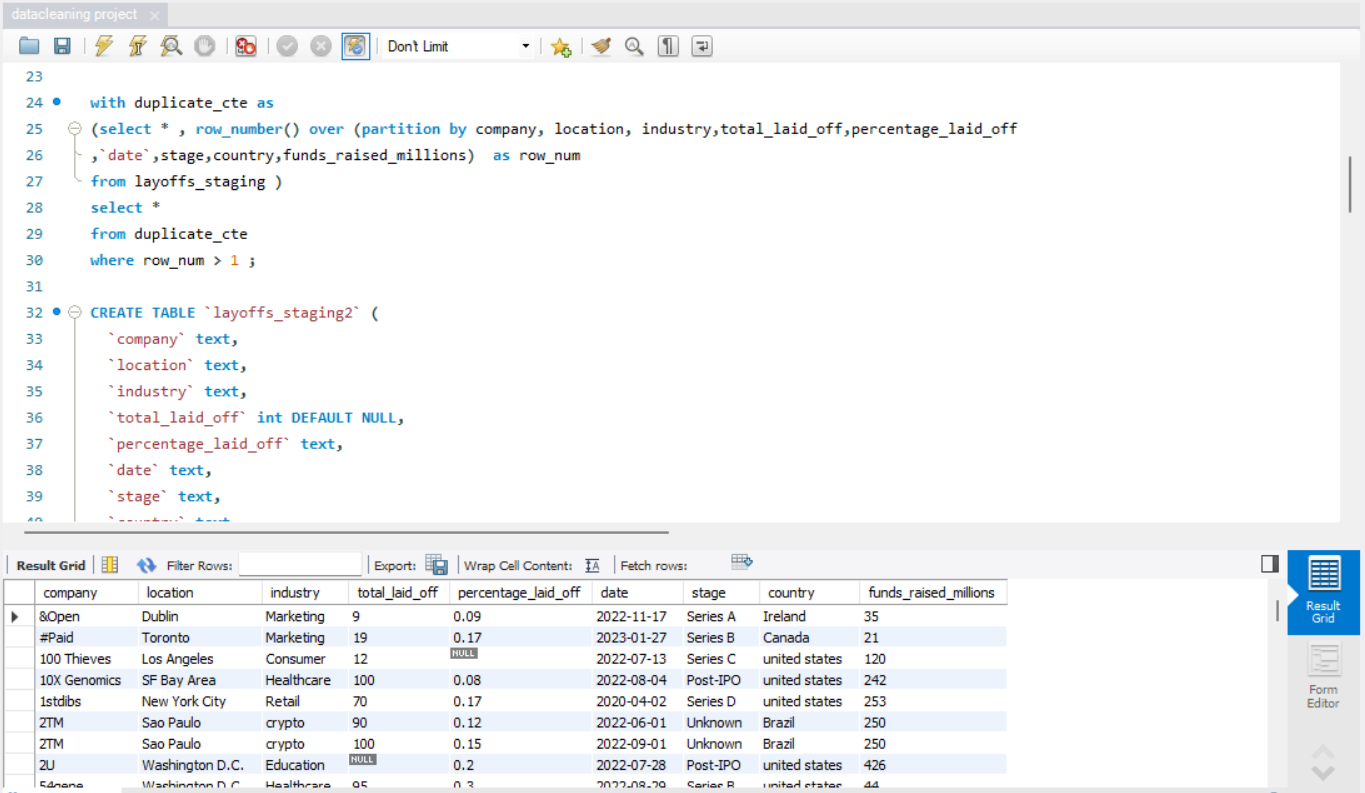Collapse the CREATE TABLE block on line 32
The height and width of the screenshot is (793, 1365).
(x=74, y=312)
